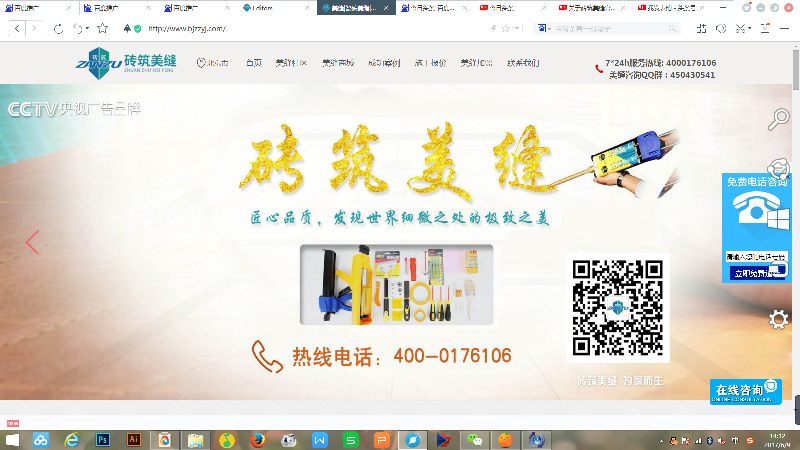The width and height of the screenshot is (800, 450).
Task: Open orange WPS Presentation P icon in taskbar
Action: click(x=382, y=440)
